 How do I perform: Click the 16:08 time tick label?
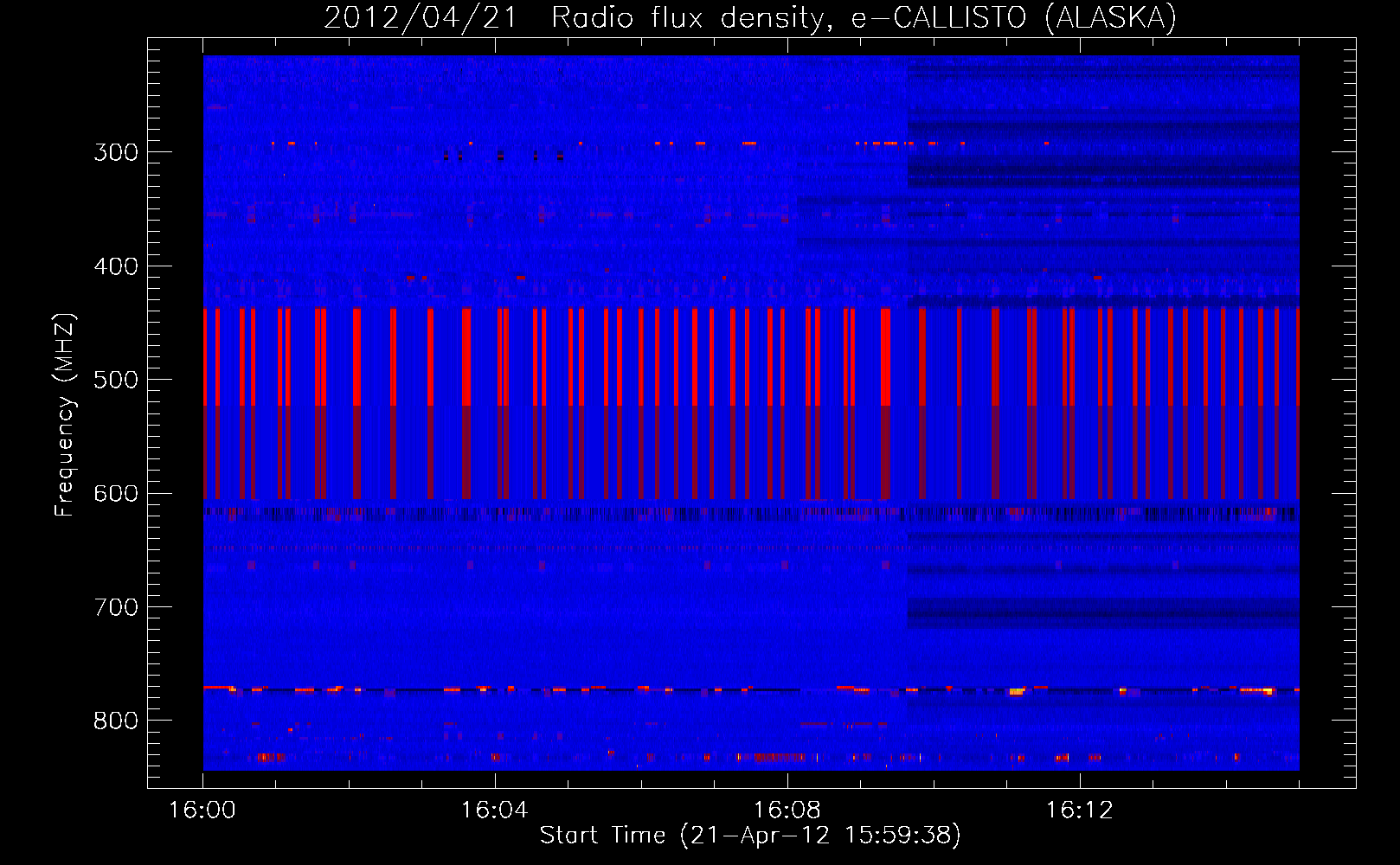click(787, 811)
